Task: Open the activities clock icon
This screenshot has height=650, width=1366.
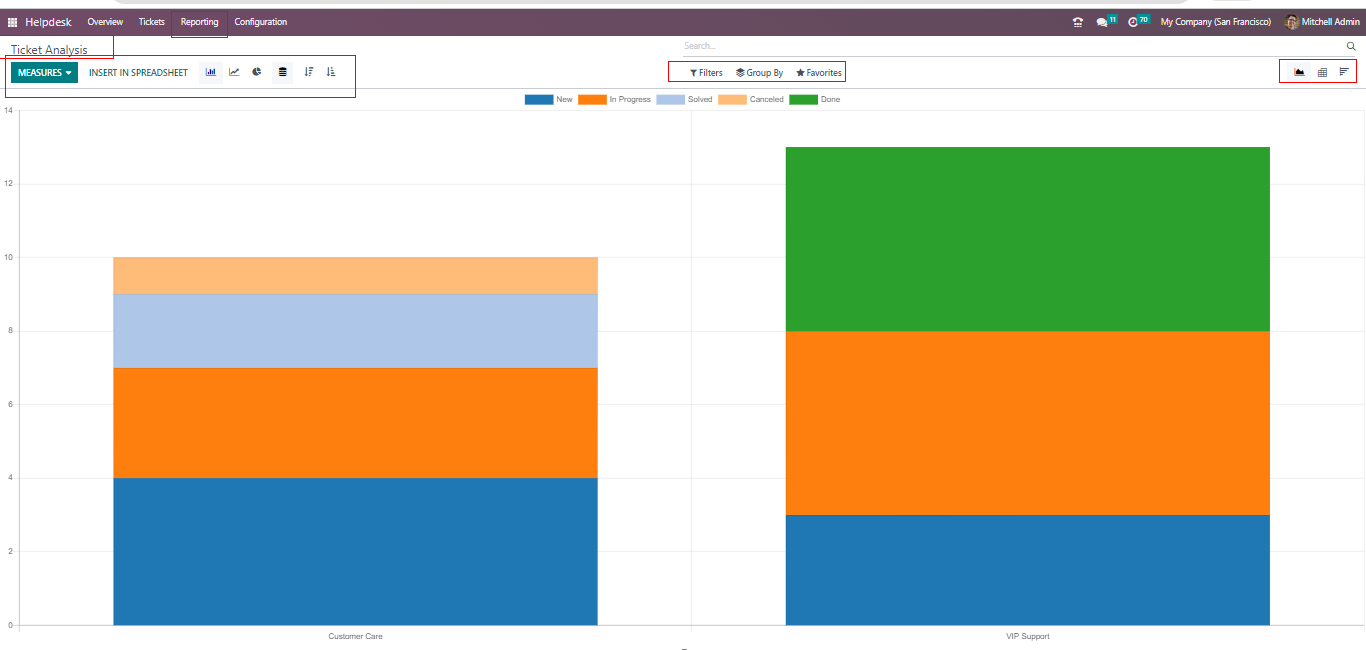Action: 1133,22
